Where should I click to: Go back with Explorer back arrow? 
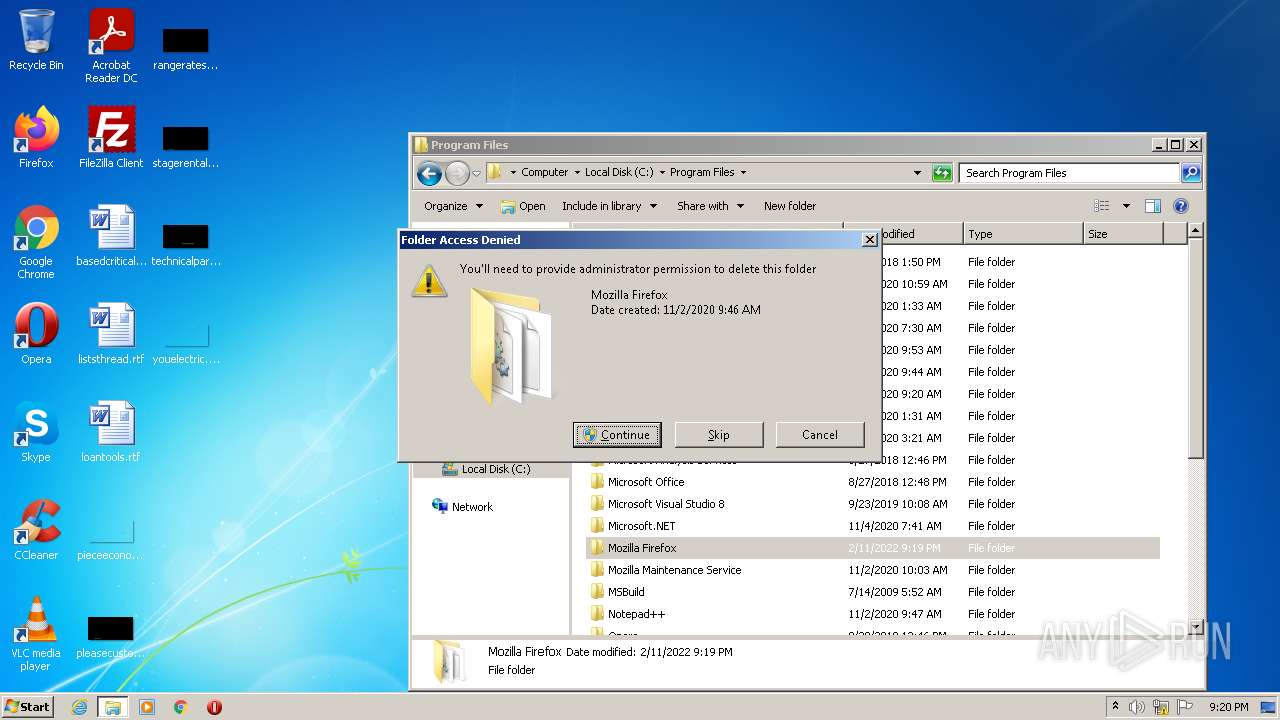click(x=429, y=173)
